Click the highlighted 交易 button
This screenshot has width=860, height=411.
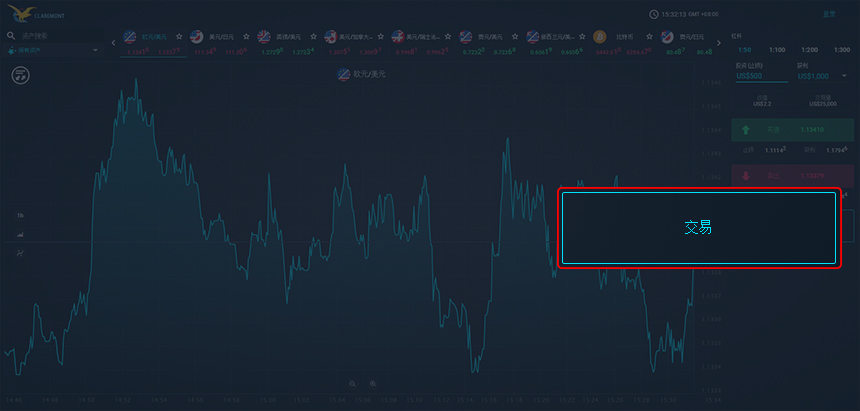(x=698, y=228)
